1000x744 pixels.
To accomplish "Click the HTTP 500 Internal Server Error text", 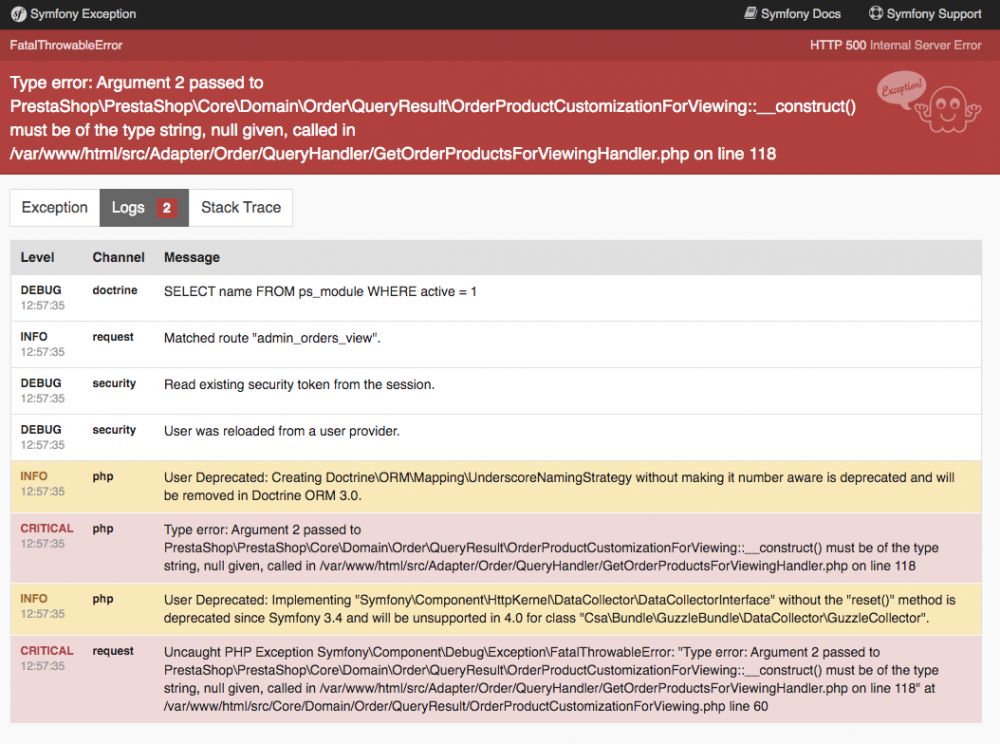I will pos(895,45).
